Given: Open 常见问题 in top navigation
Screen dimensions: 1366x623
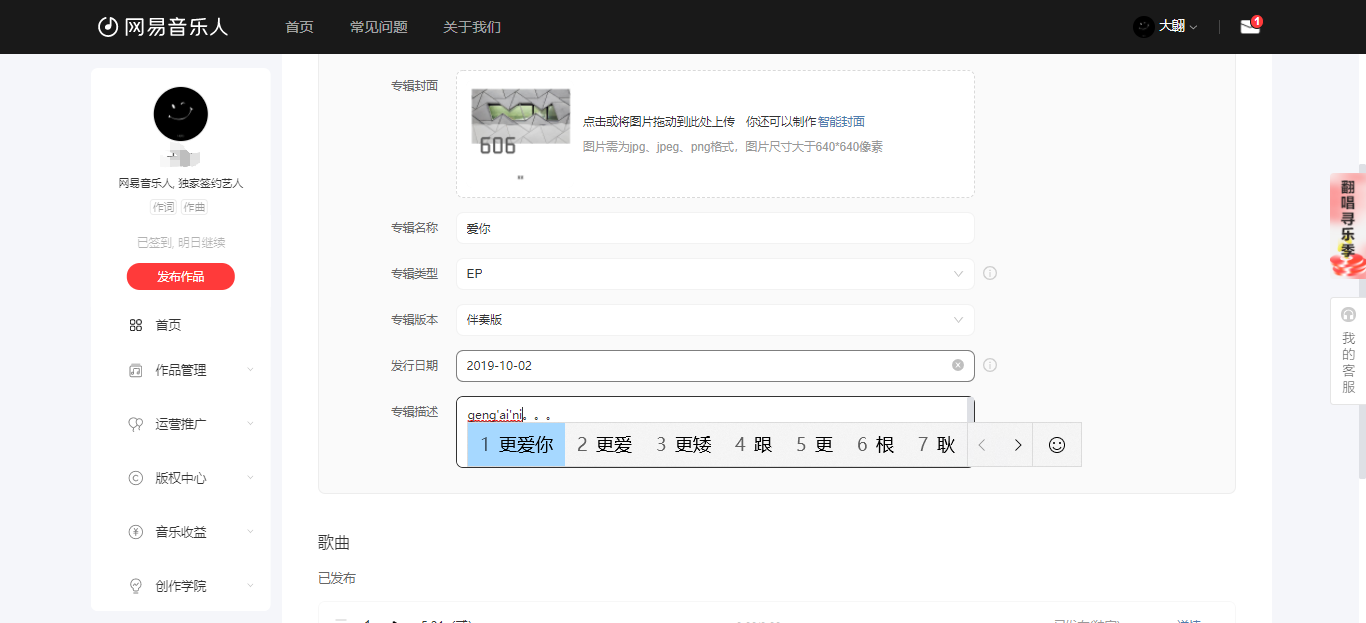Looking at the screenshot, I should [378, 27].
